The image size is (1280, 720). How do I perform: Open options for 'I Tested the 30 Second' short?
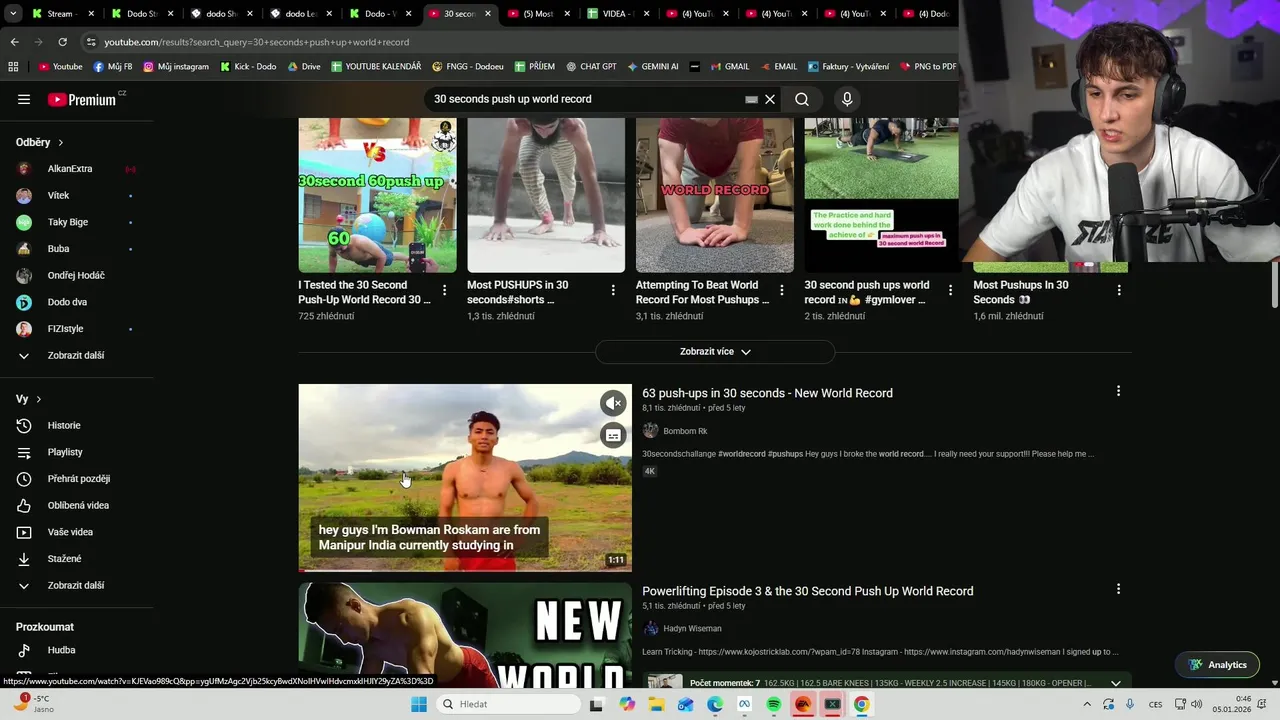[x=444, y=290]
